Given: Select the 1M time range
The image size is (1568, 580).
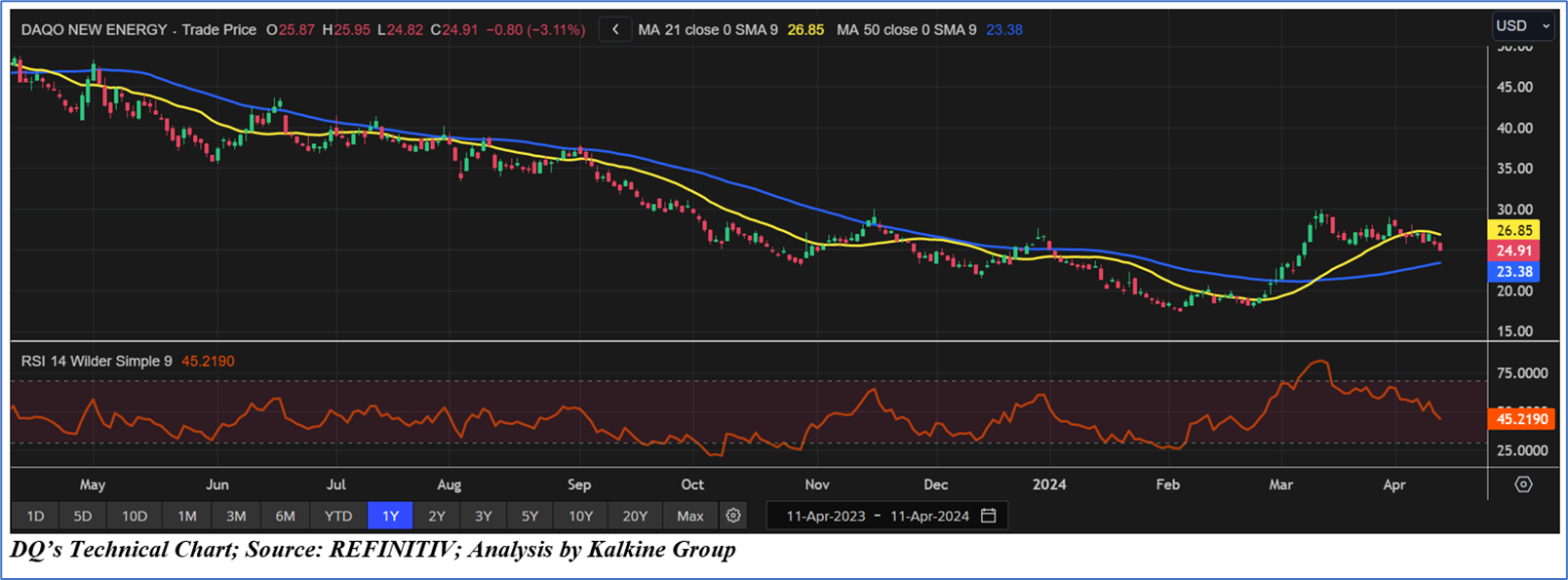Looking at the screenshot, I should [x=187, y=516].
